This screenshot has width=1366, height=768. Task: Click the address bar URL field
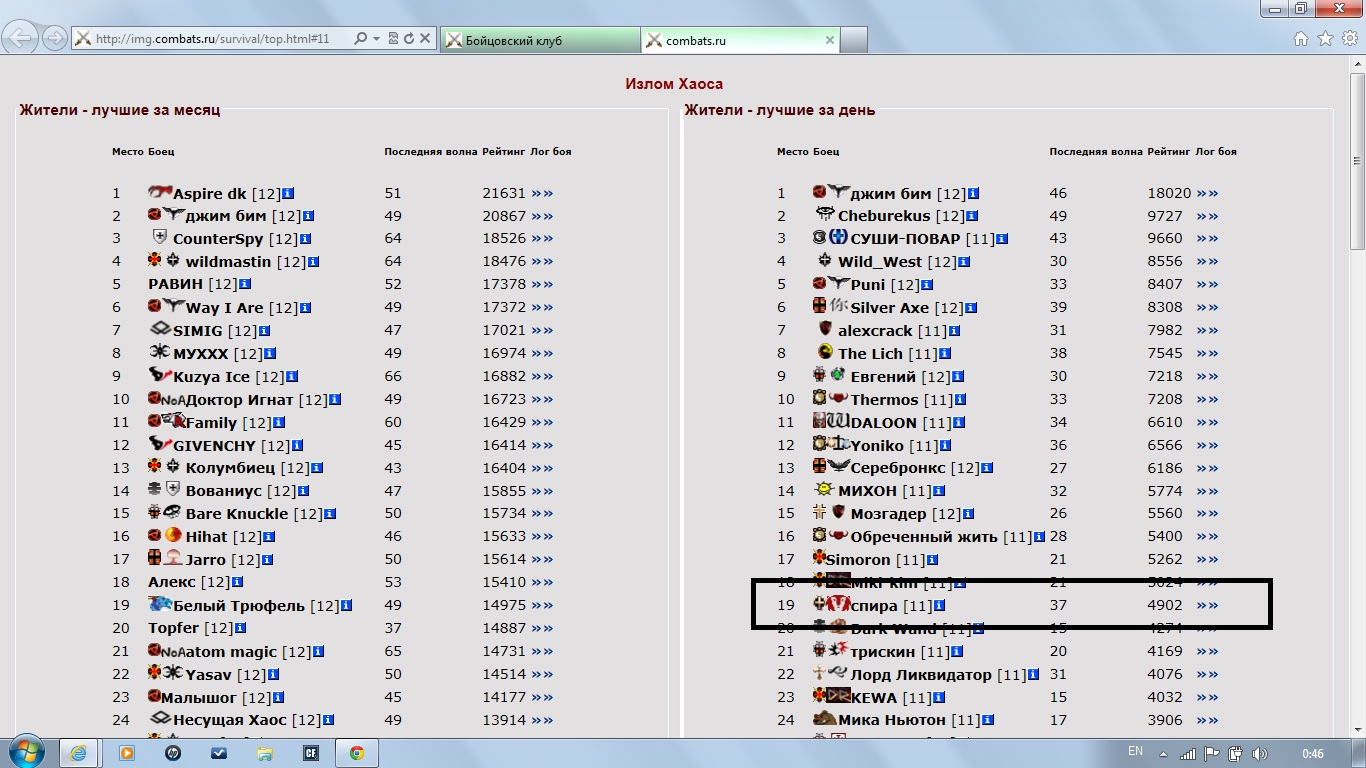(212, 39)
